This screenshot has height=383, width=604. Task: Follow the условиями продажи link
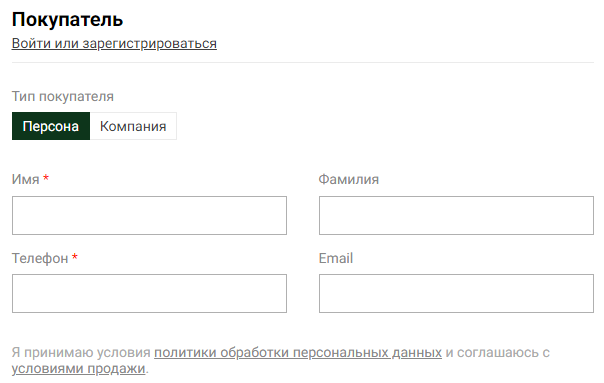coord(78,369)
